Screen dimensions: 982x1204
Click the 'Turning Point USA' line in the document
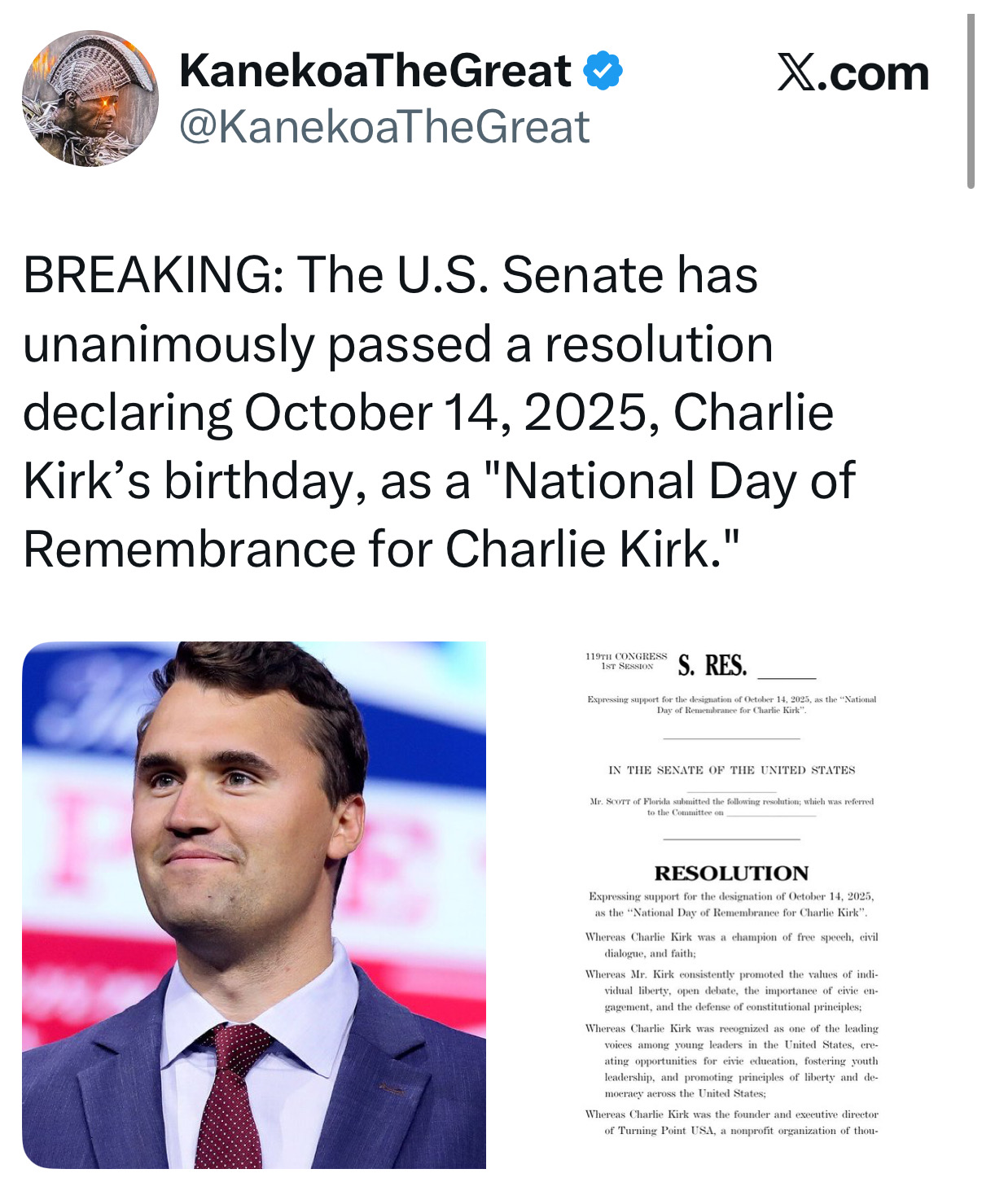tap(739, 1131)
